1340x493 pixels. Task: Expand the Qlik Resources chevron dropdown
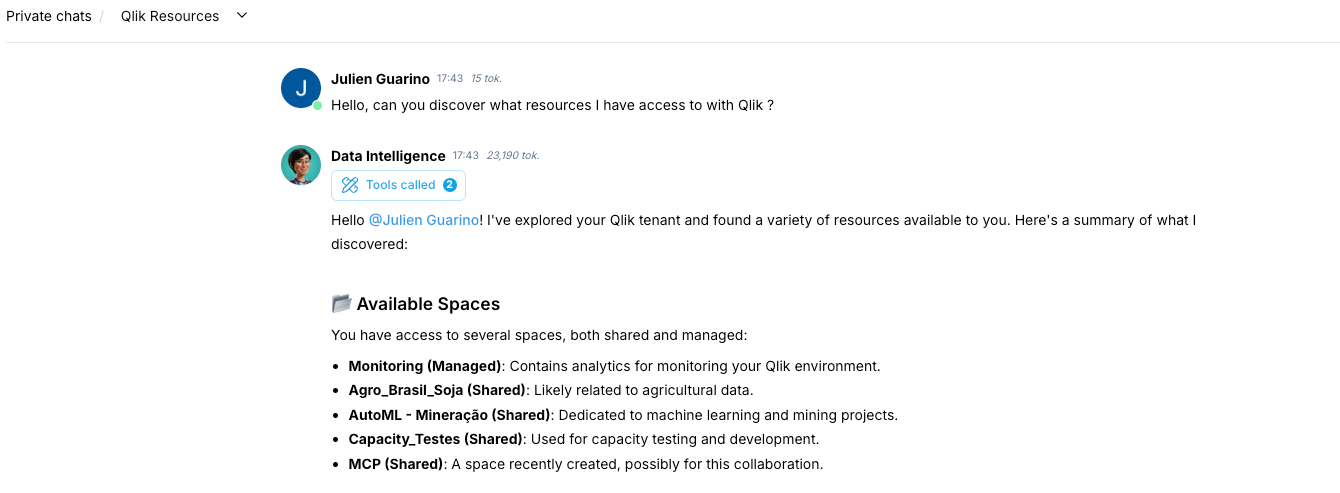click(241, 16)
